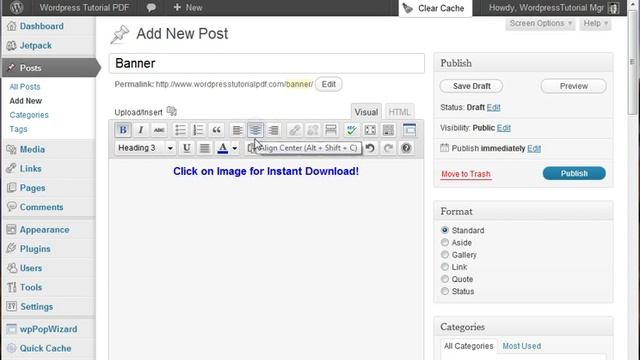Select the Gallery post format
The image size is (640, 360).
(x=445, y=255)
